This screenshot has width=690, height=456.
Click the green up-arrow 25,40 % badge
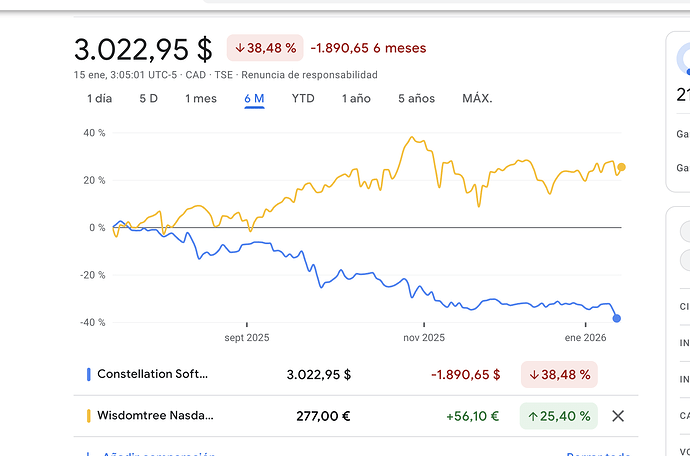click(x=558, y=416)
